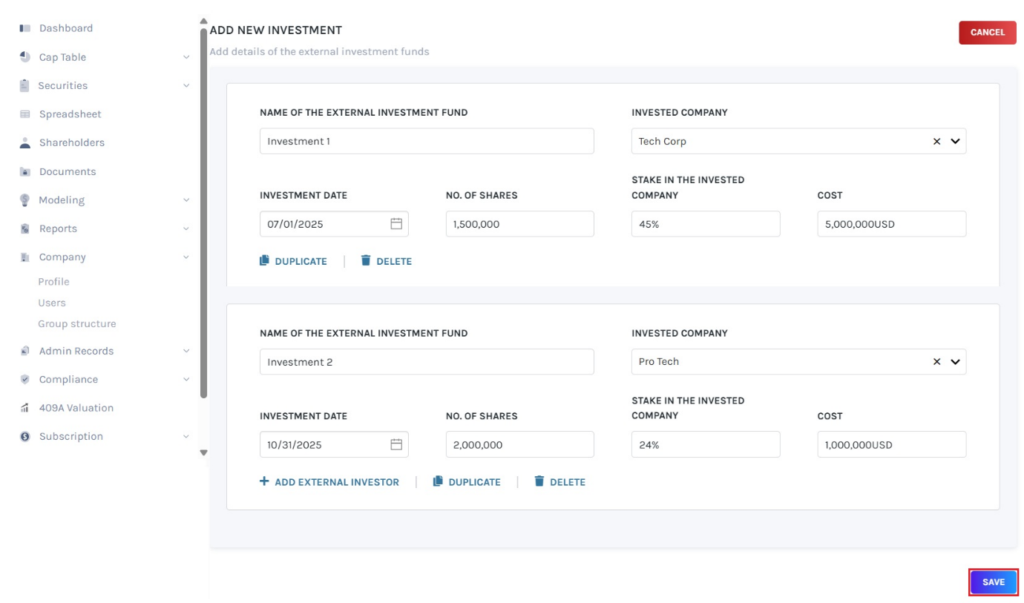Expand the Admin Records section
The width and height of the screenshot is (1024, 603).
click(x=186, y=350)
